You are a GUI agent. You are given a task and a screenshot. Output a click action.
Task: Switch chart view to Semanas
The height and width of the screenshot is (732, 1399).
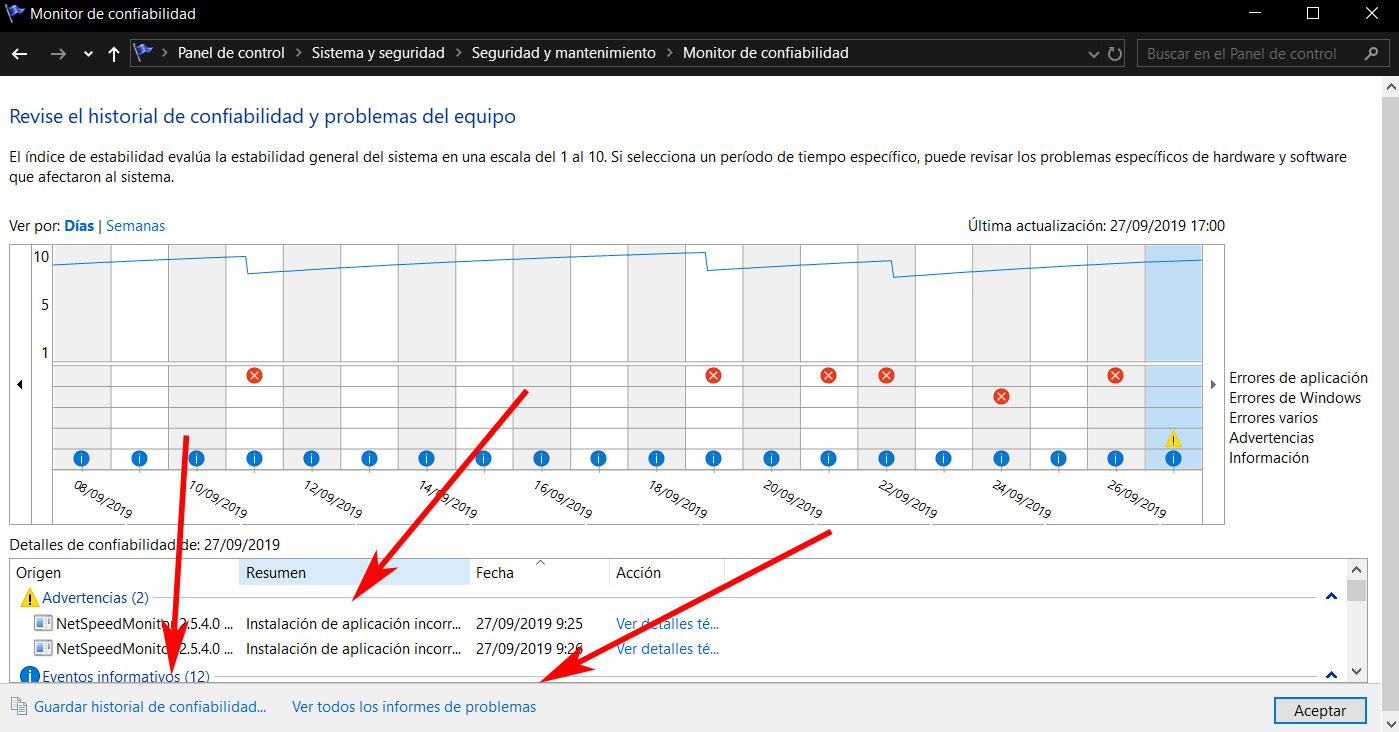pos(135,226)
